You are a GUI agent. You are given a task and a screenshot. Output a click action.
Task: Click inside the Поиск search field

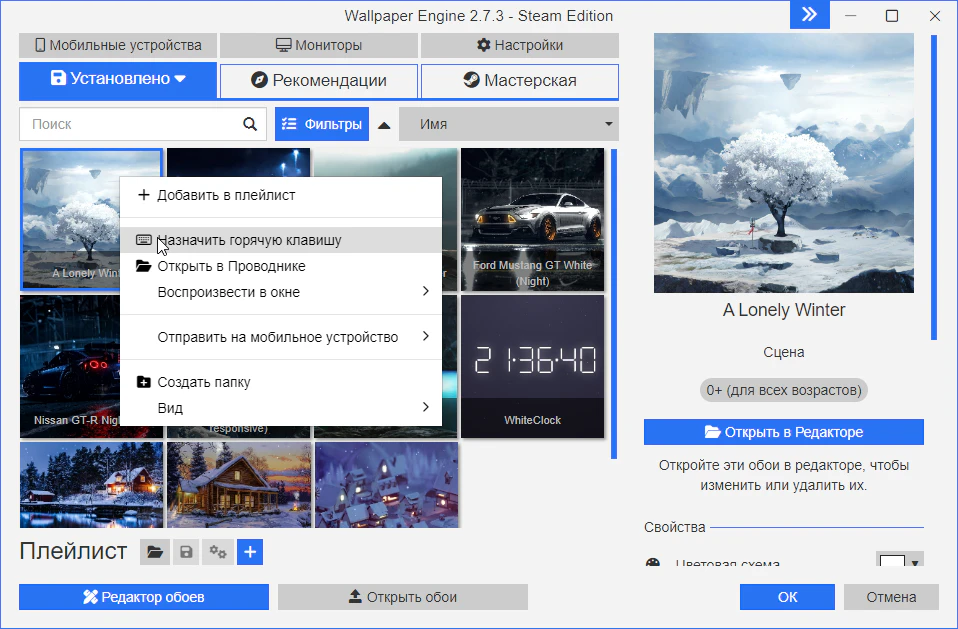[130, 125]
